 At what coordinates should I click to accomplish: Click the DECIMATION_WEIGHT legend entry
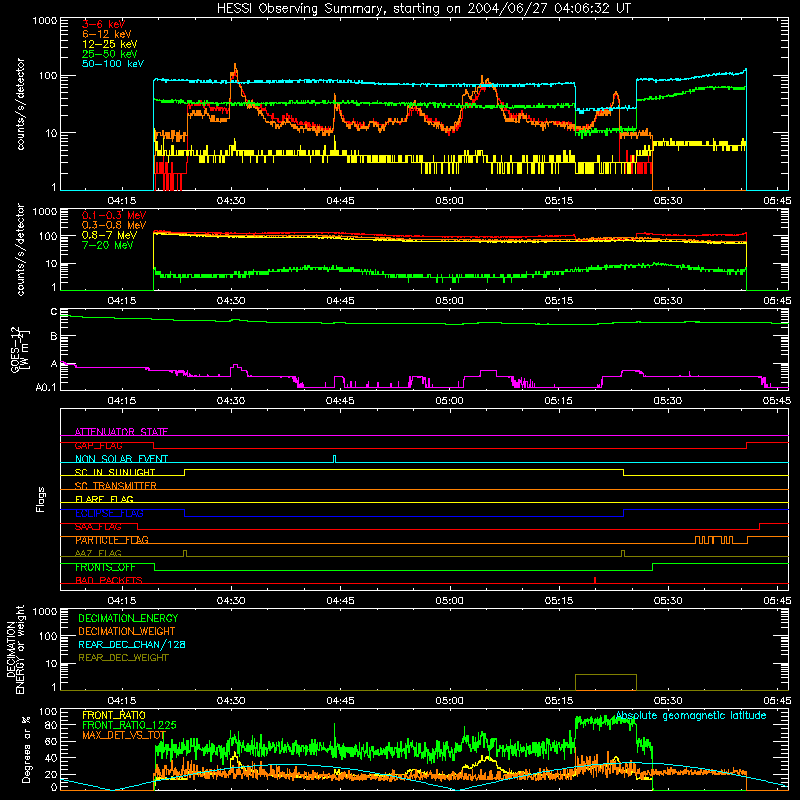(127, 632)
